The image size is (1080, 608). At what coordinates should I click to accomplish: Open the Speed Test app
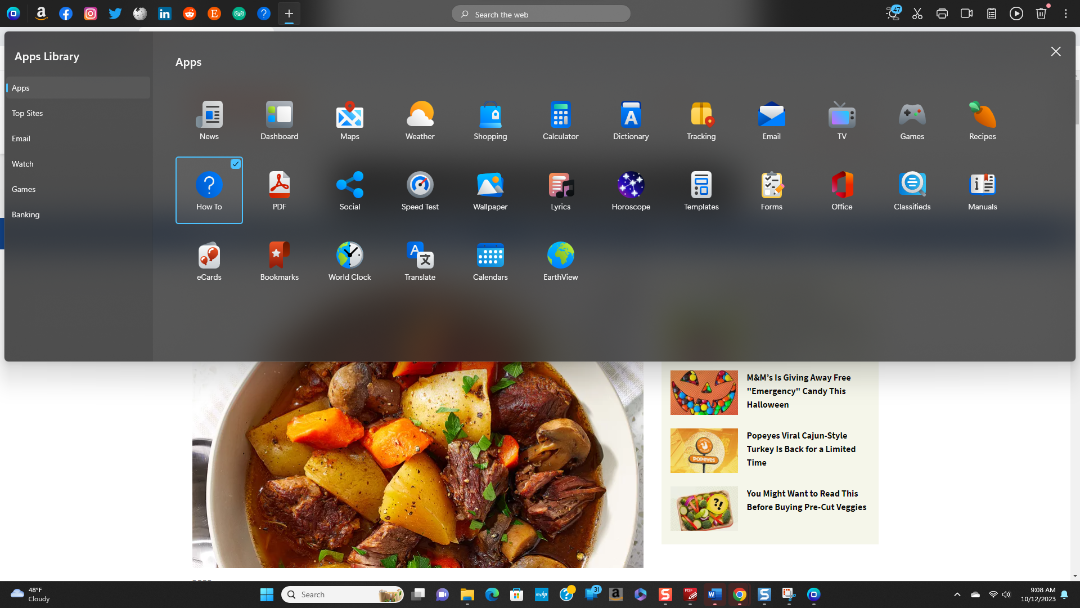[419, 189]
